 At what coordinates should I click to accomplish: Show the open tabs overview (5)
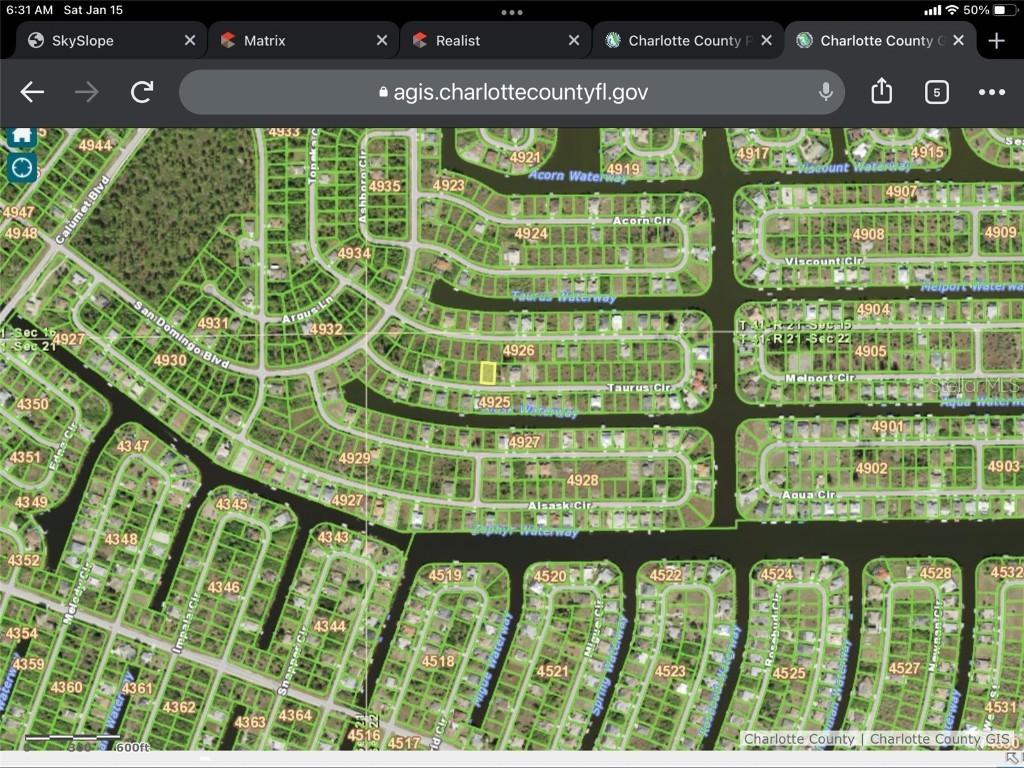pos(936,92)
